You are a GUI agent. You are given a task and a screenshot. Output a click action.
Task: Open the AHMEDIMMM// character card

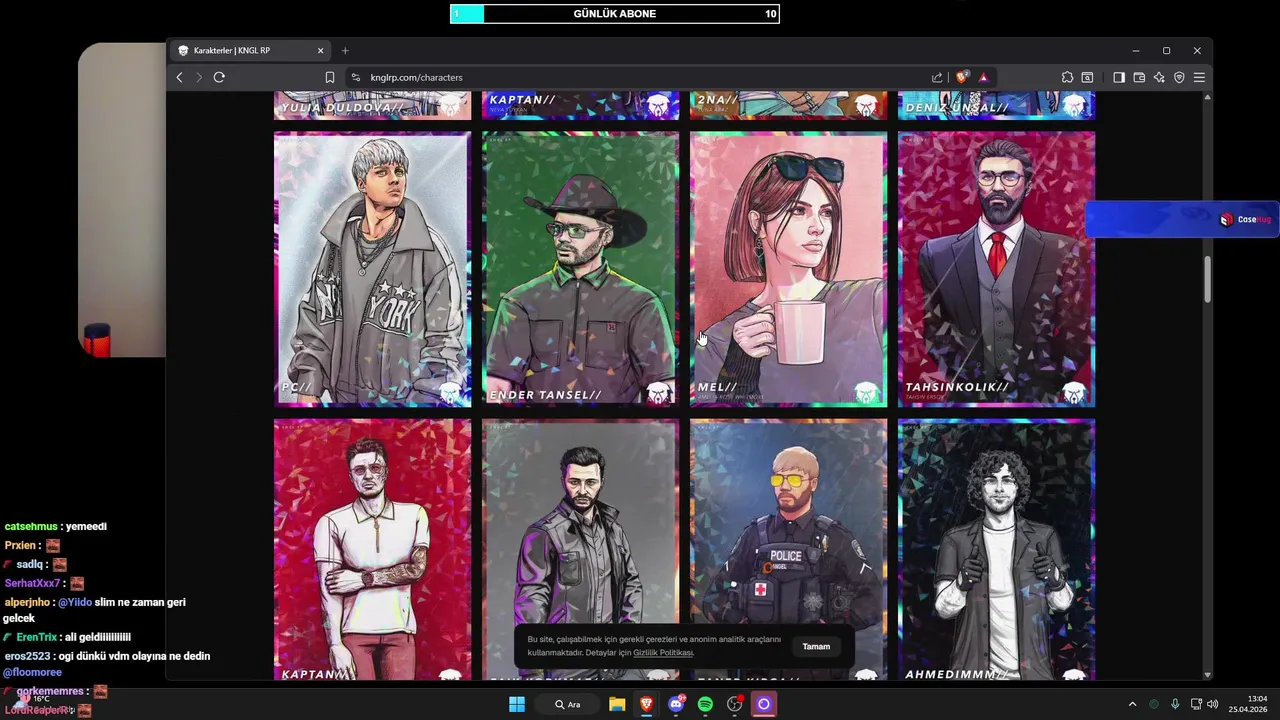tap(996, 550)
